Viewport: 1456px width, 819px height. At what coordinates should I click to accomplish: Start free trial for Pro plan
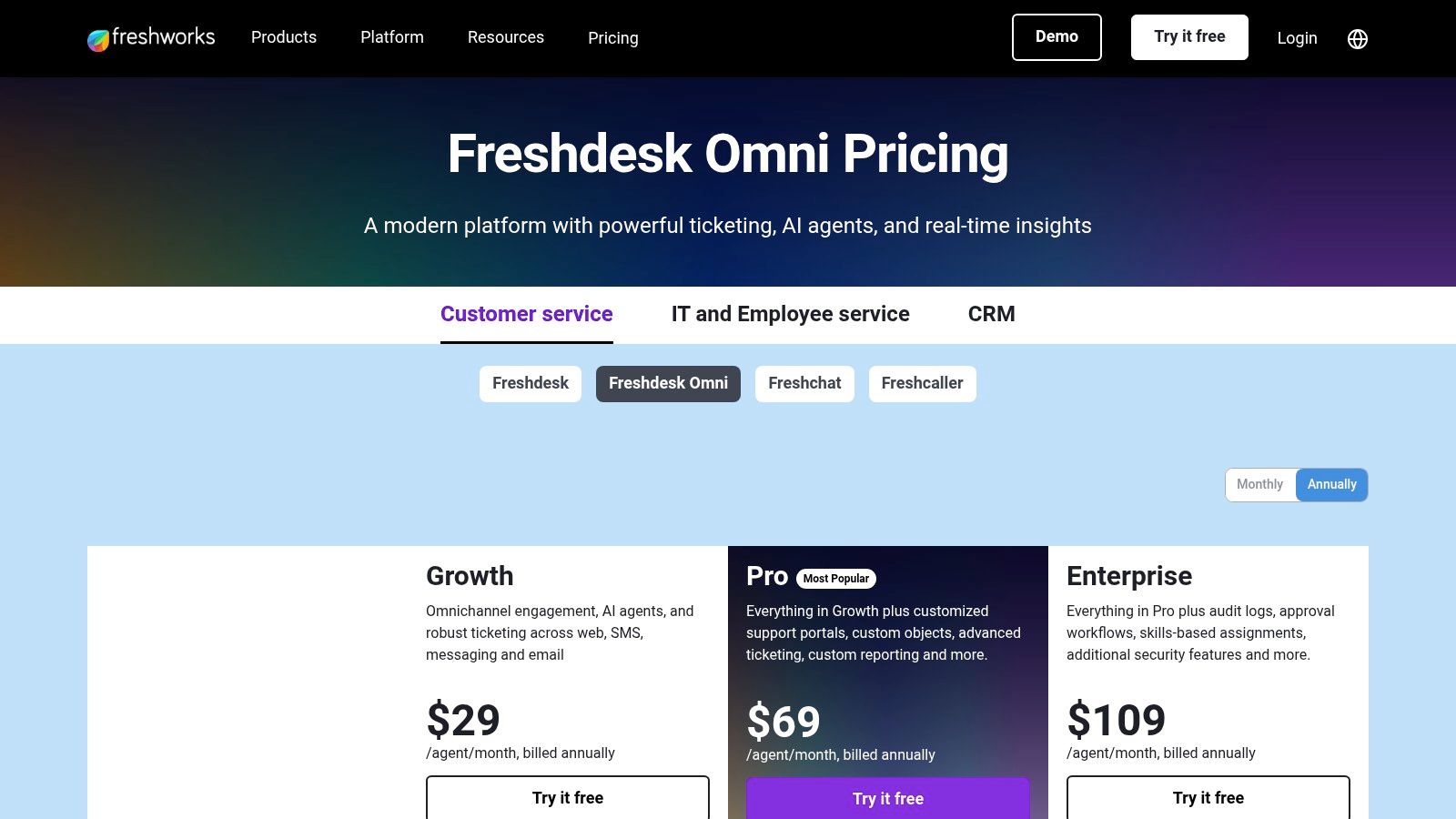[887, 798]
